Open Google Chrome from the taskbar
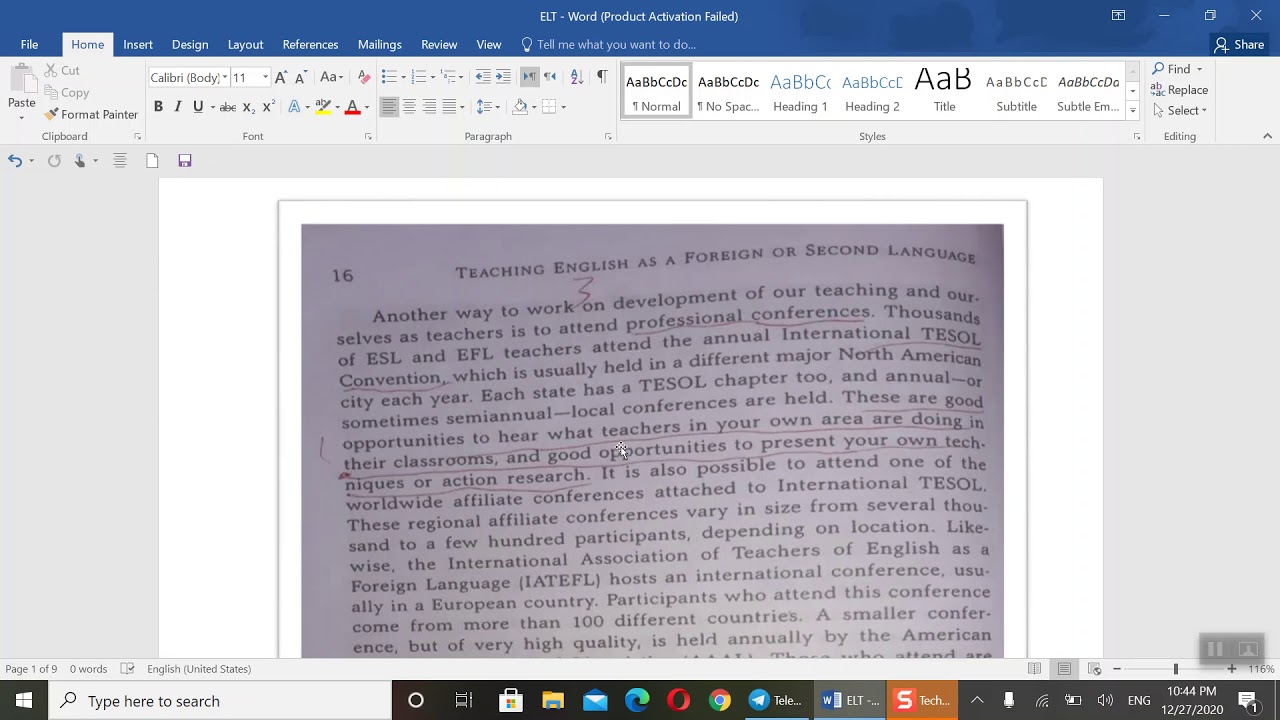The image size is (1280, 720). click(720, 701)
